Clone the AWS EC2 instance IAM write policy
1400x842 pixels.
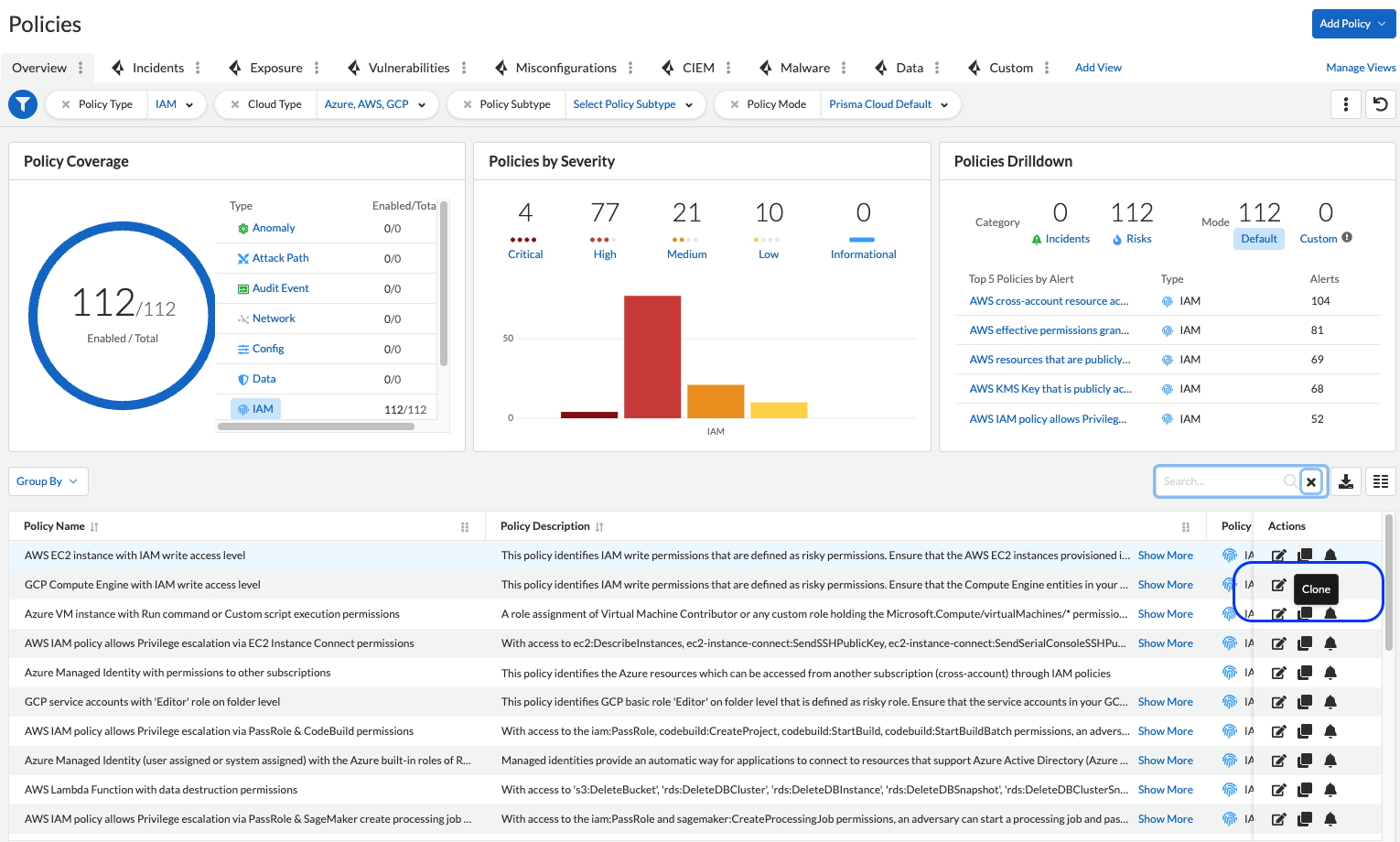(1305, 556)
